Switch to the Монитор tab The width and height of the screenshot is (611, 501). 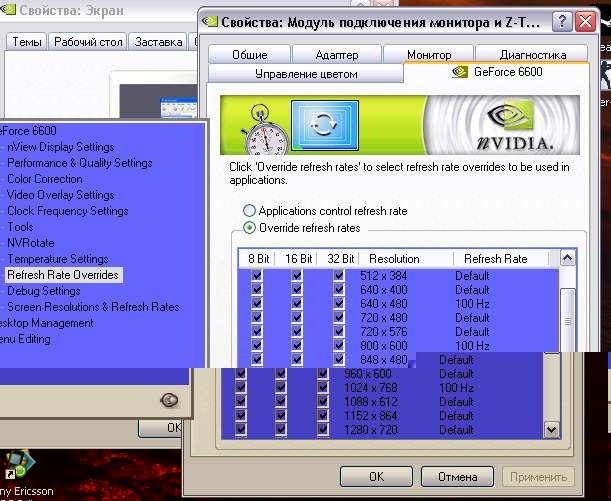[x=429, y=55]
